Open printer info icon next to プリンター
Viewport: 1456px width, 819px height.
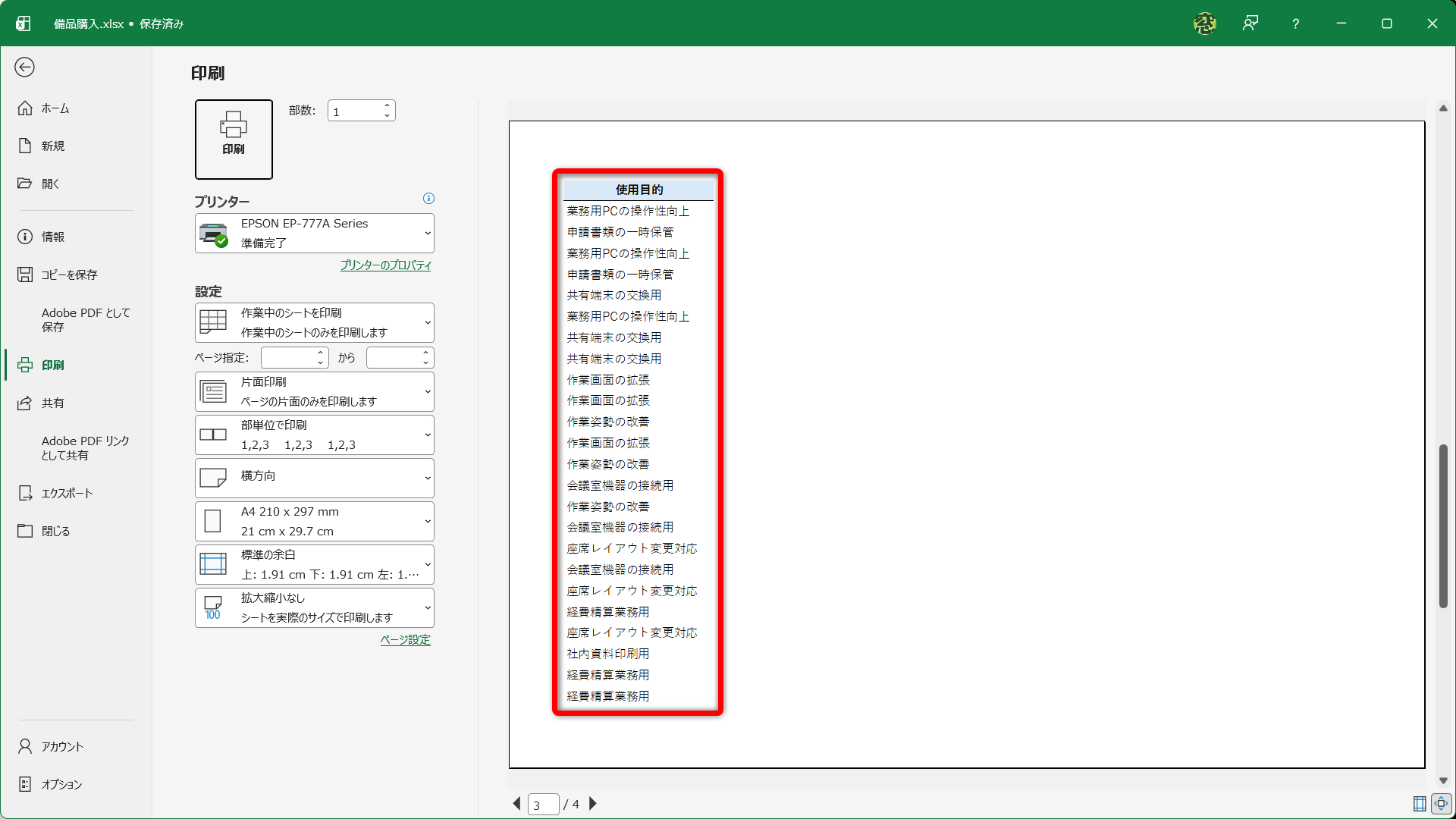[x=428, y=199]
